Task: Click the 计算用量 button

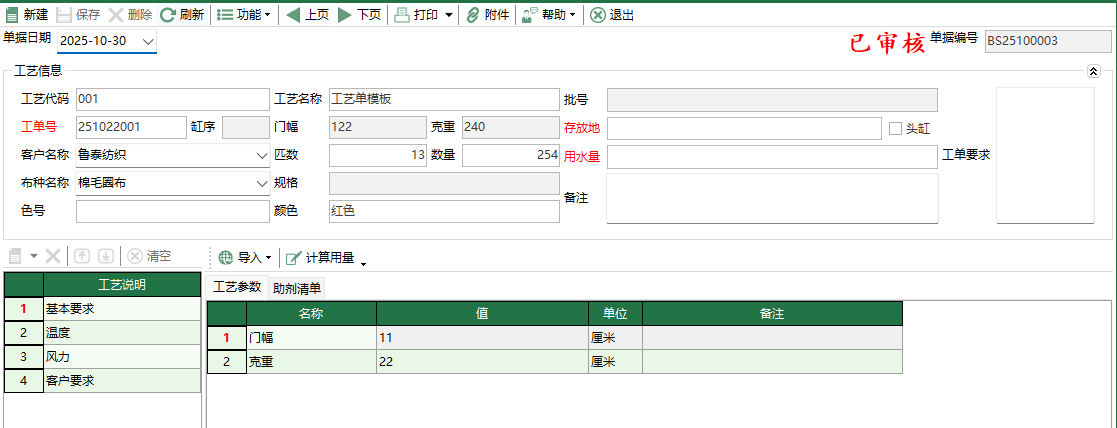Action: [x=320, y=257]
